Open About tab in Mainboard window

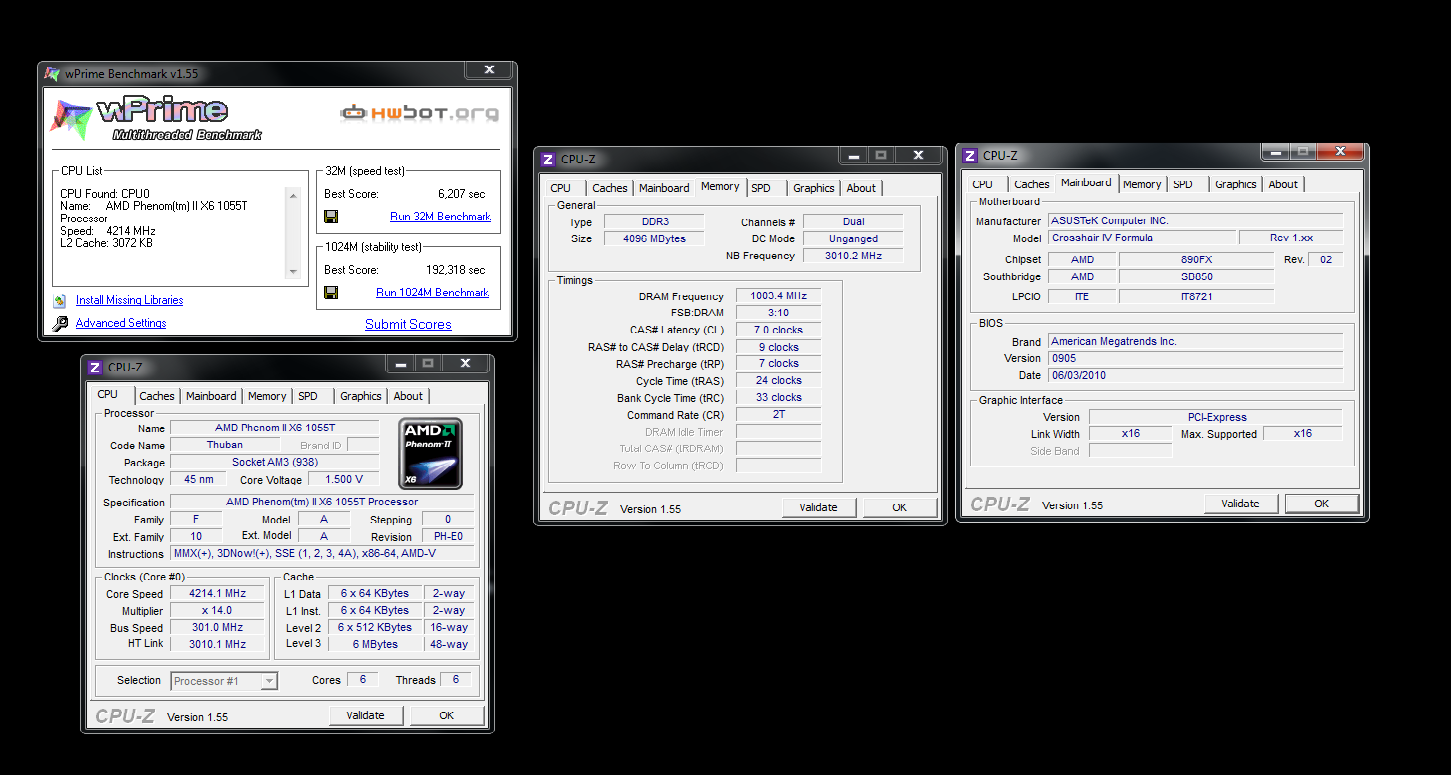(x=1283, y=184)
